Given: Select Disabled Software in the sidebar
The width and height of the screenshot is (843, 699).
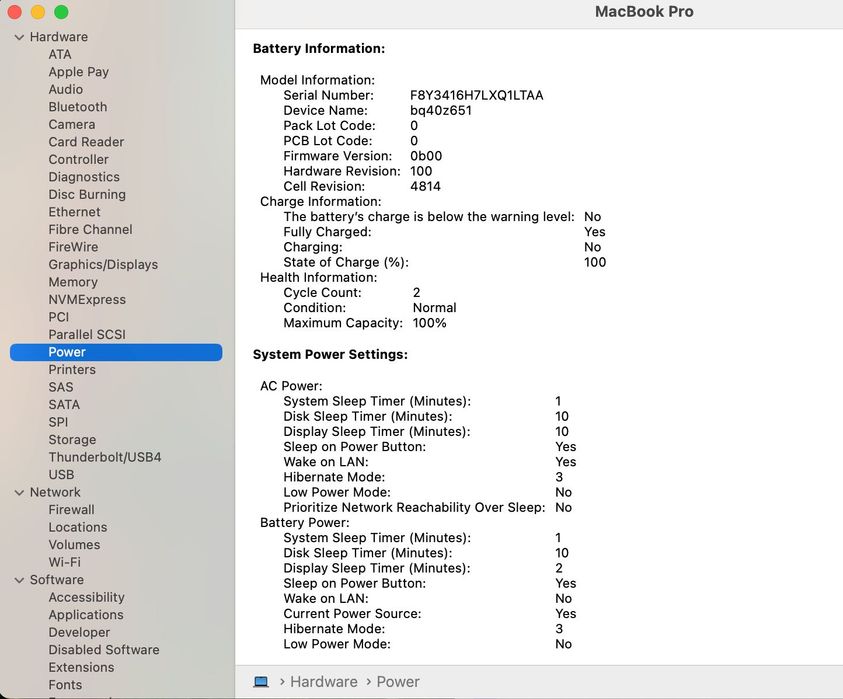Looking at the screenshot, I should coord(104,650).
